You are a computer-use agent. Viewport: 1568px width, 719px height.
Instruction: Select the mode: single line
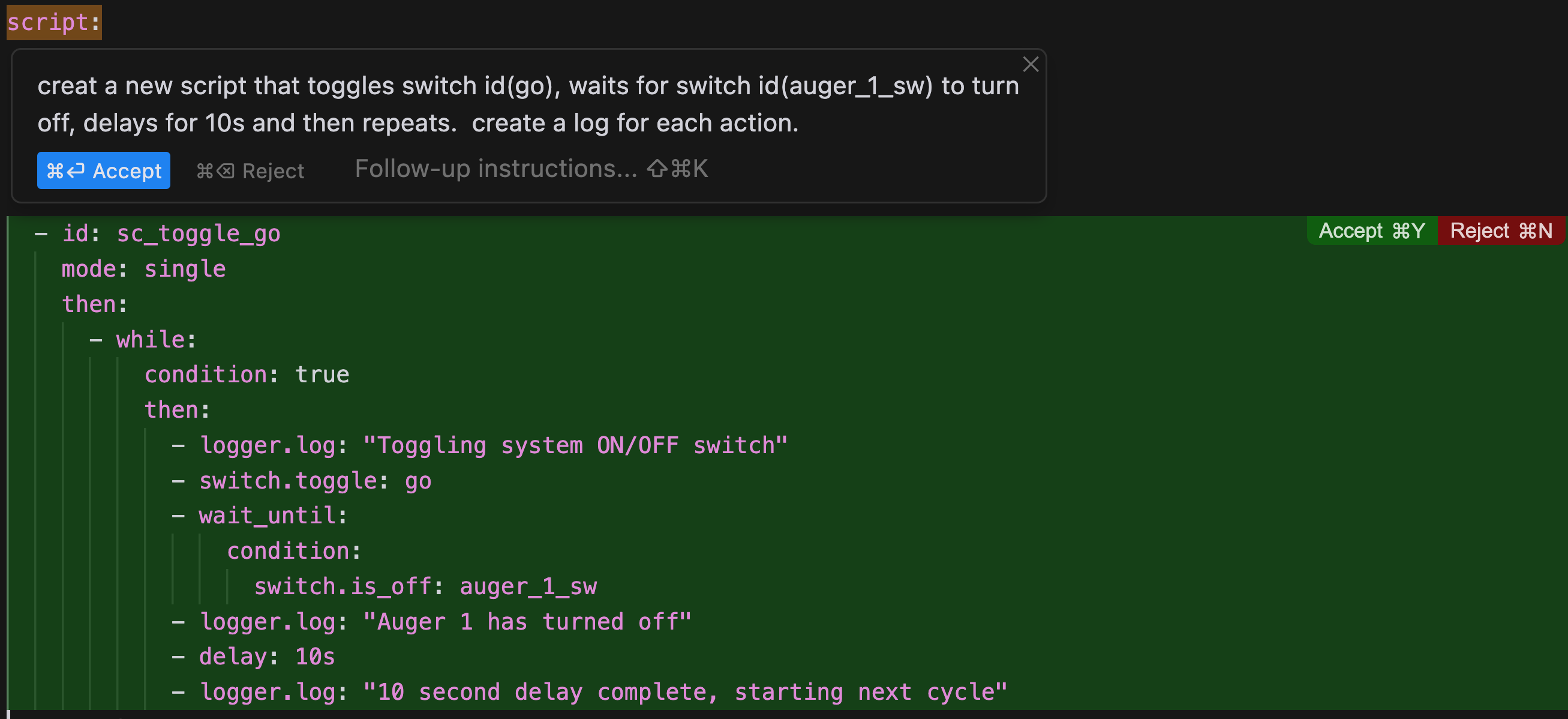click(x=143, y=268)
